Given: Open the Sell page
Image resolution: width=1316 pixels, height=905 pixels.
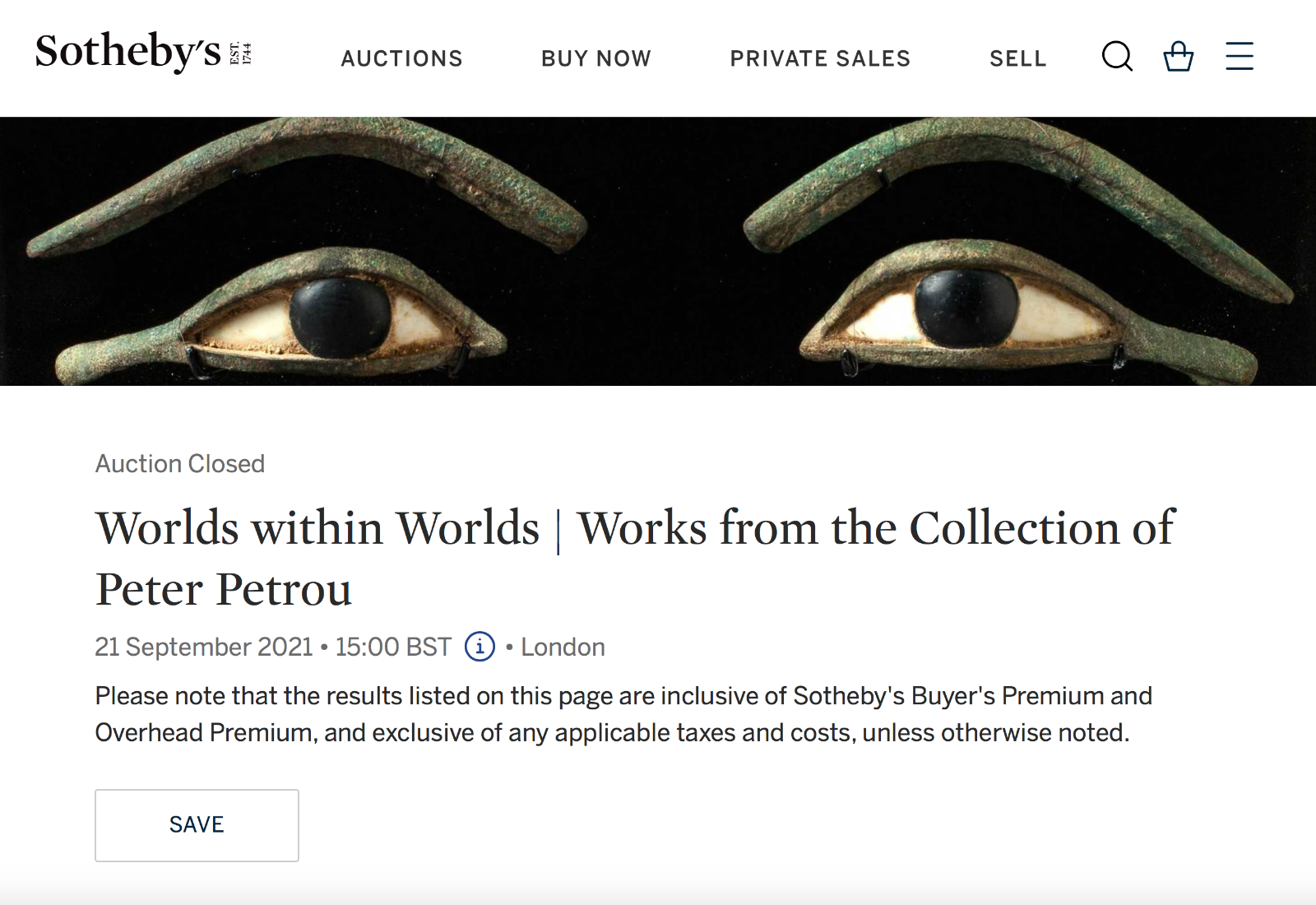Looking at the screenshot, I should tap(1018, 58).
